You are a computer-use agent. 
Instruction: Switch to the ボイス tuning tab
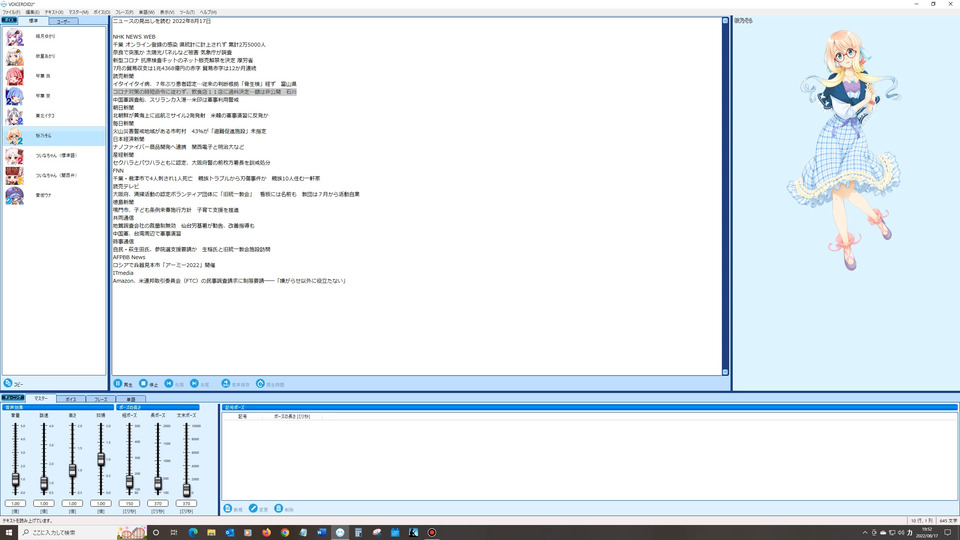click(x=70, y=399)
